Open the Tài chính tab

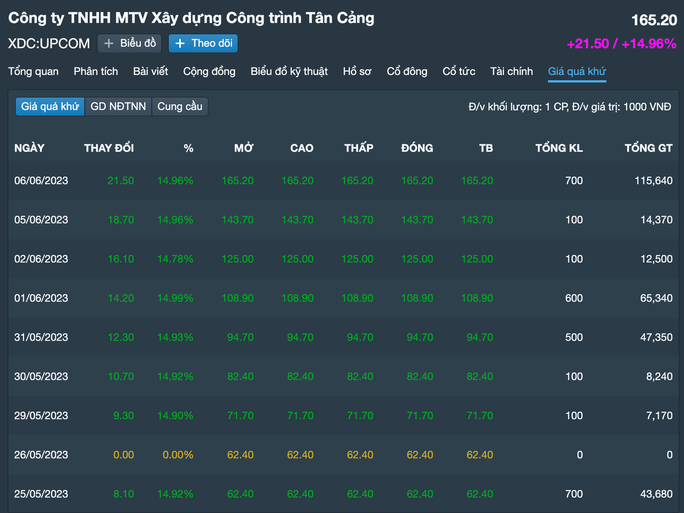click(511, 72)
